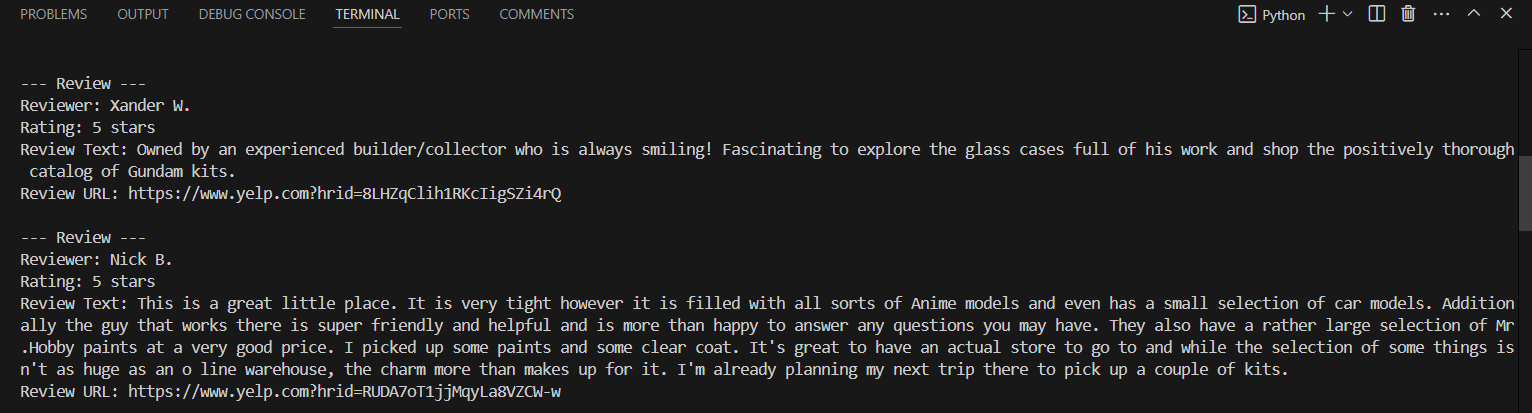Click the 'Reviewer: Nick B.' line
Viewport: 1532px width, 413px height.
click(x=97, y=260)
